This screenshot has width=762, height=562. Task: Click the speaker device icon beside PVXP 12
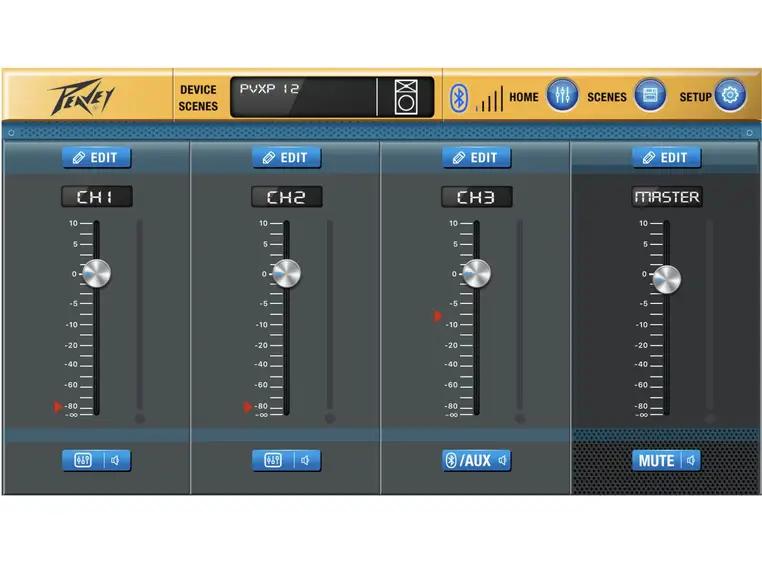pos(405,97)
